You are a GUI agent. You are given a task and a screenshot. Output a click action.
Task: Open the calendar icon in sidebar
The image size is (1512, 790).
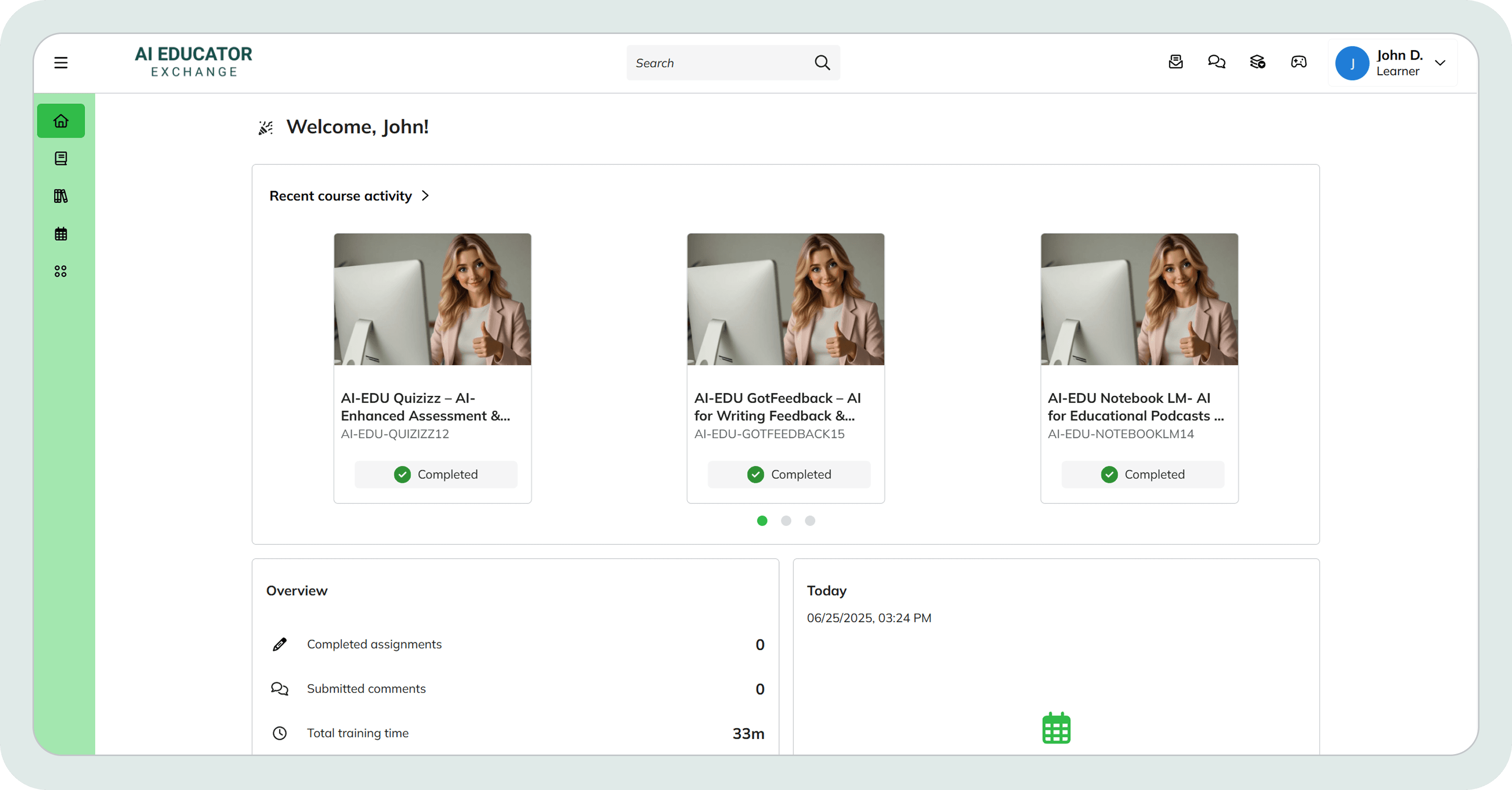[x=61, y=234]
